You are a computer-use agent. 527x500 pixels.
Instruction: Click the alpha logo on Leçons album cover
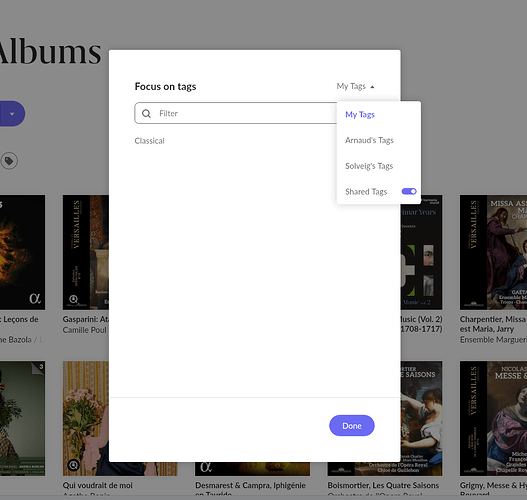pyautogui.click(x=35, y=298)
